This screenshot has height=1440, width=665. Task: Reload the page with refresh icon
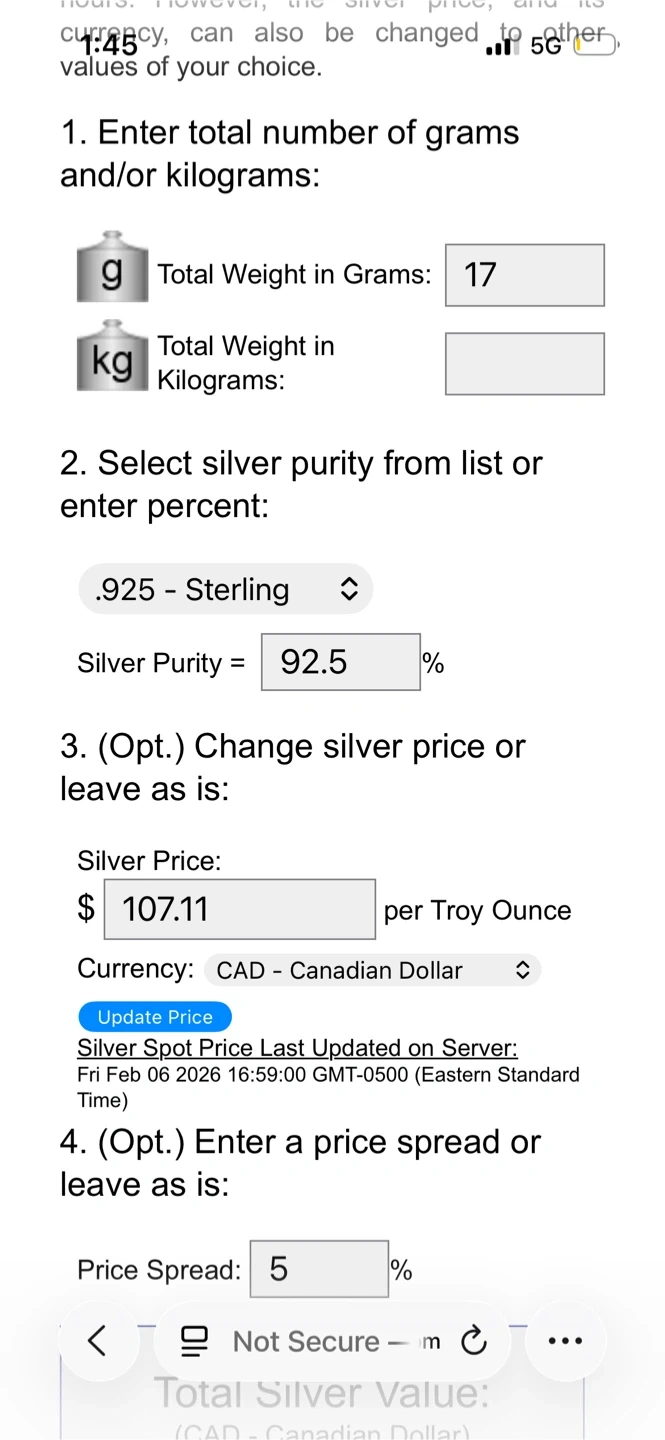tap(474, 1341)
